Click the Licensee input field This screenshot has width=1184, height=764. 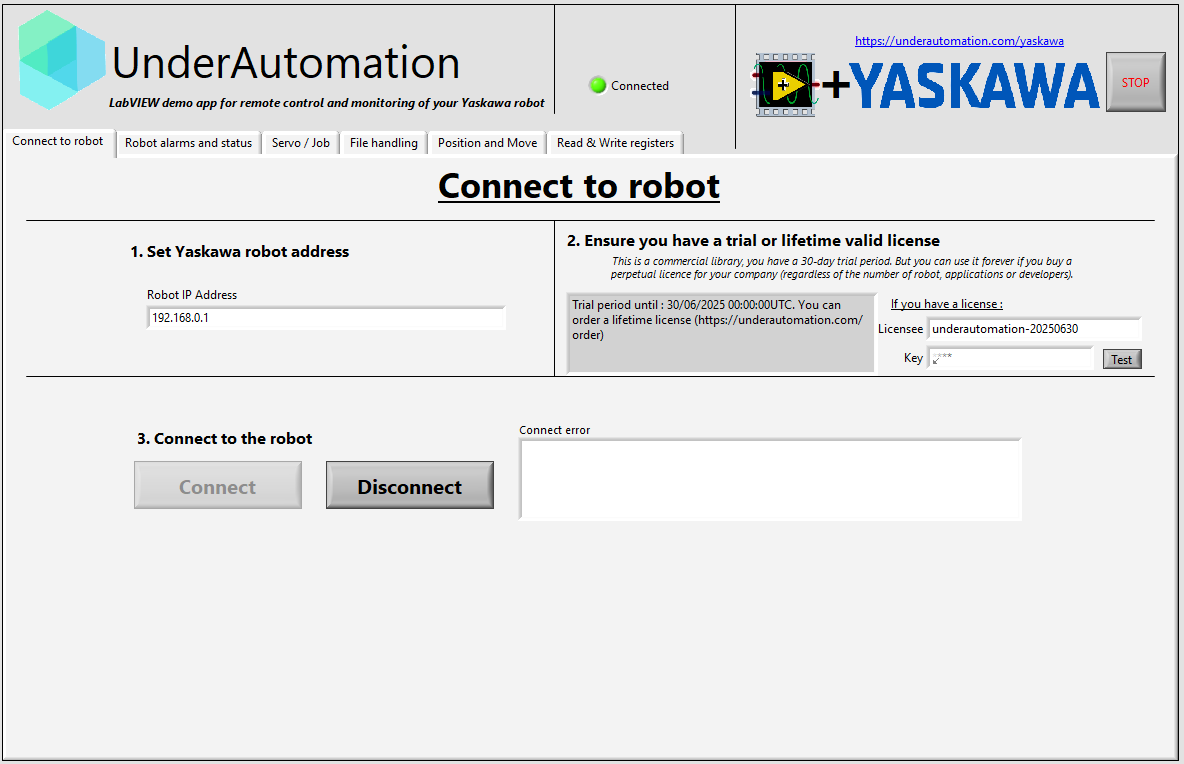(1034, 329)
